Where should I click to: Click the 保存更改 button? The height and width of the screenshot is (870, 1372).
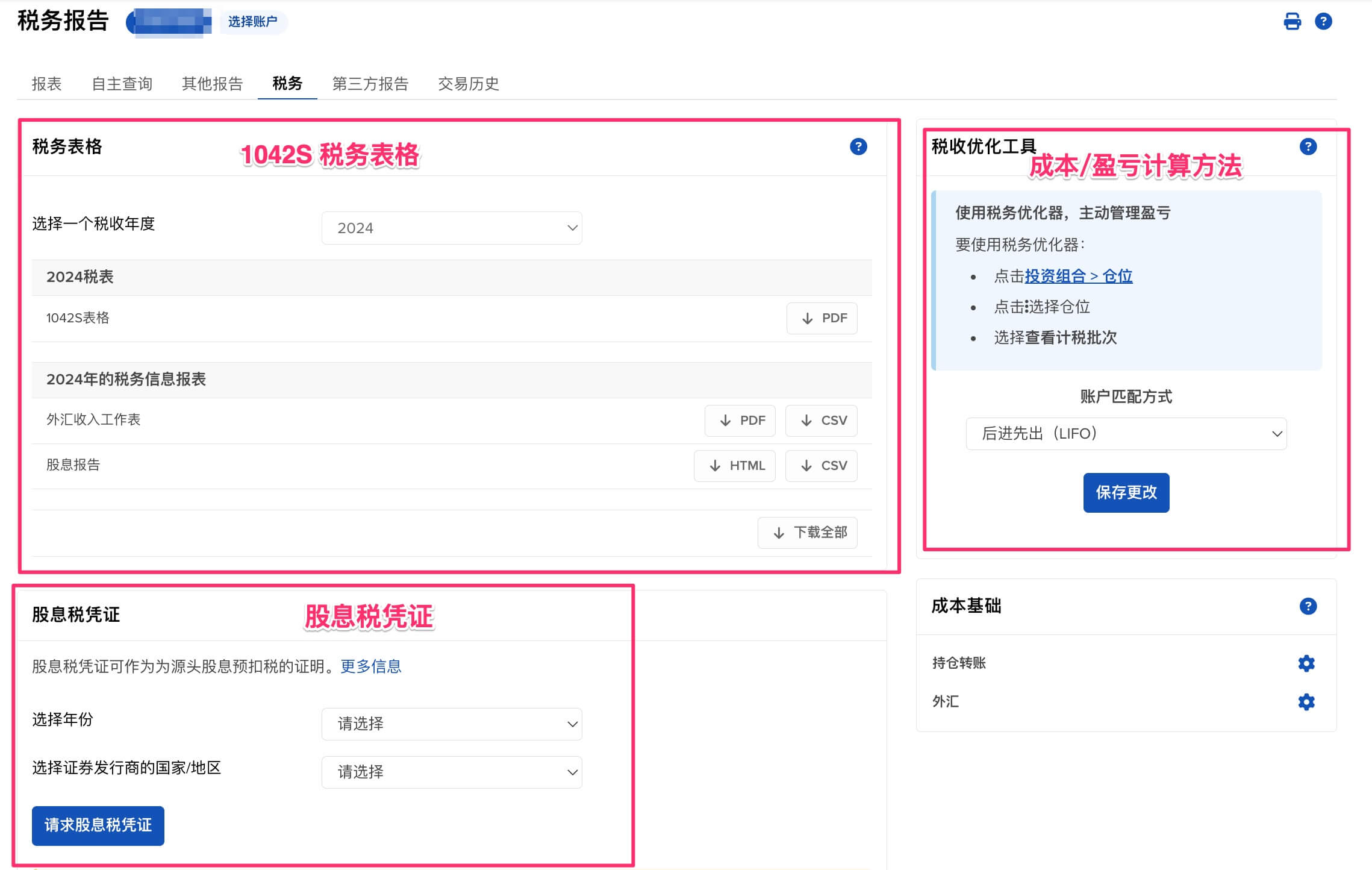pos(1126,493)
